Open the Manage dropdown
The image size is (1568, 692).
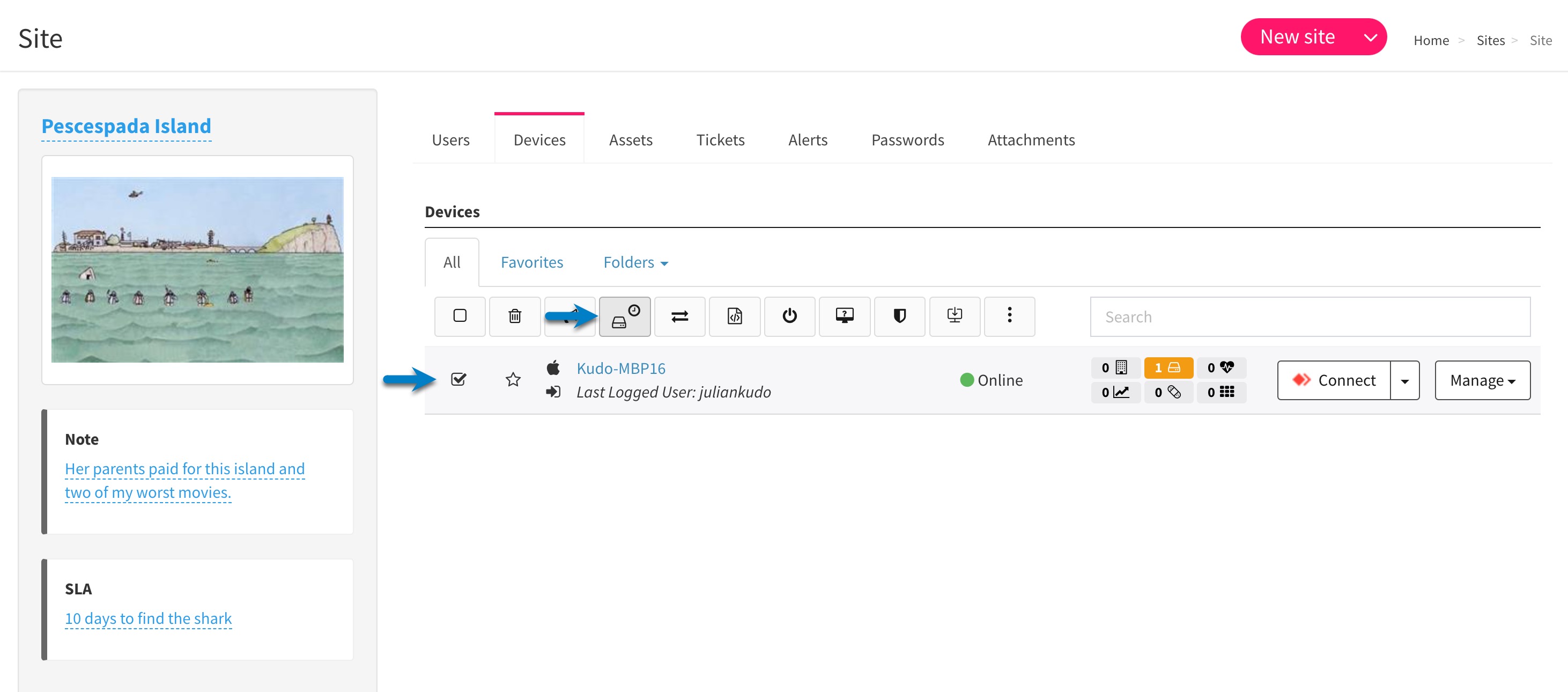[x=1482, y=380]
